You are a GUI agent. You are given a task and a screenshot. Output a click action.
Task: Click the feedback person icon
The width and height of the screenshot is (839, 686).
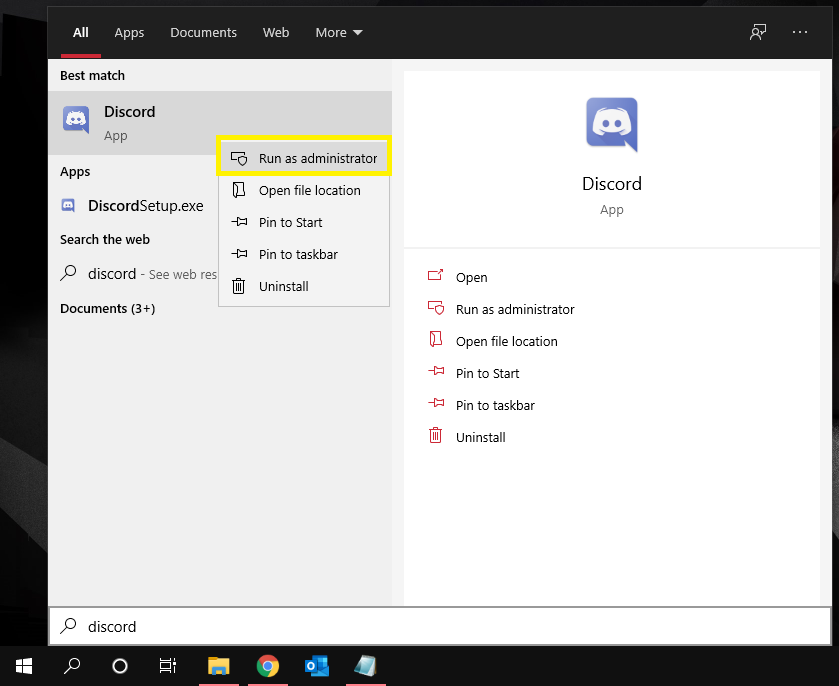(x=758, y=32)
